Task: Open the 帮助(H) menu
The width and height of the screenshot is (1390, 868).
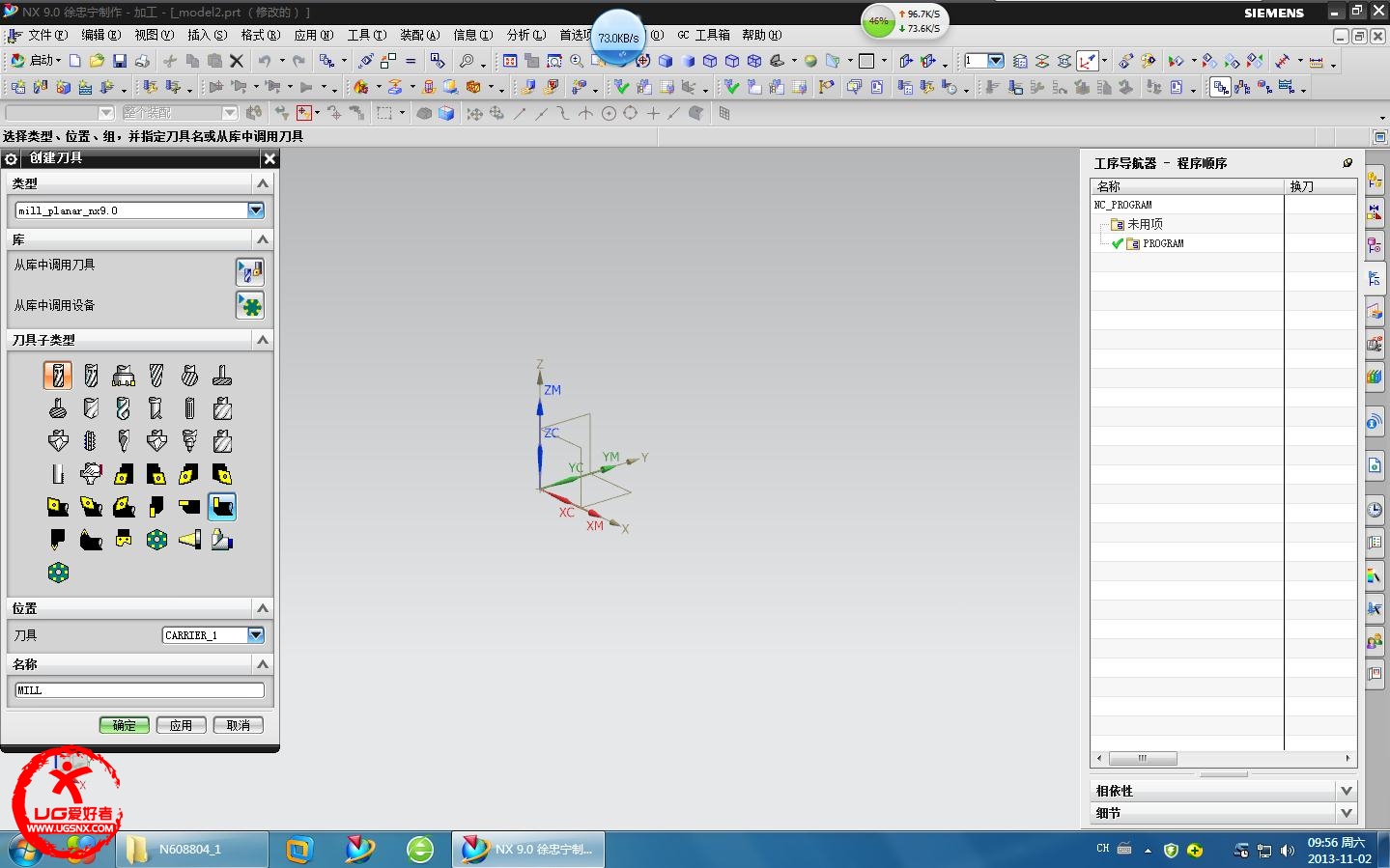Action: (762, 35)
